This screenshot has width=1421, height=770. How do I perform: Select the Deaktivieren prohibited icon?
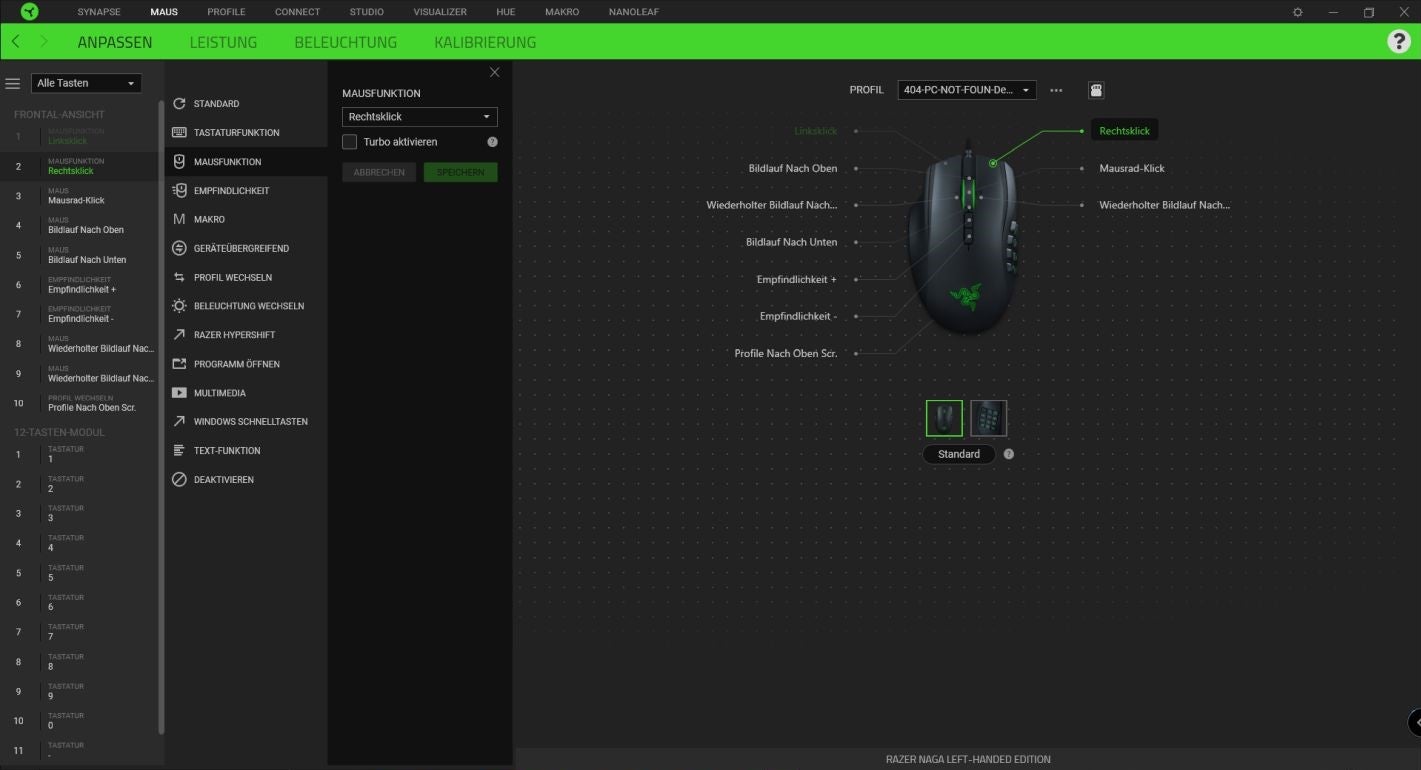[x=180, y=479]
